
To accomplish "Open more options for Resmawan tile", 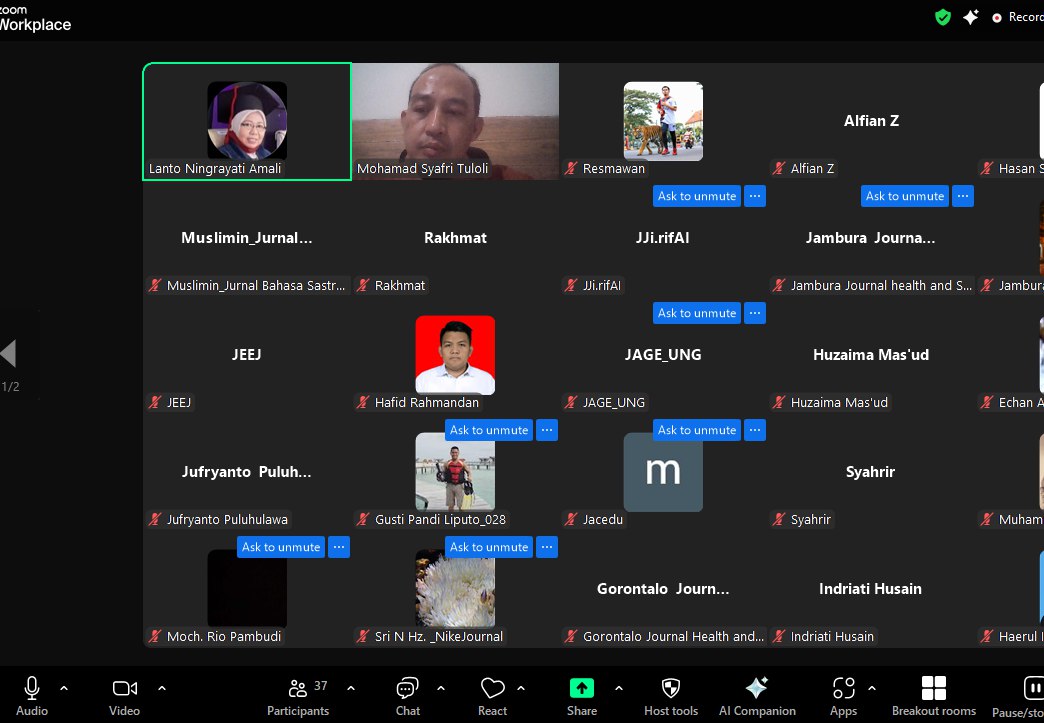I will (x=755, y=196).
